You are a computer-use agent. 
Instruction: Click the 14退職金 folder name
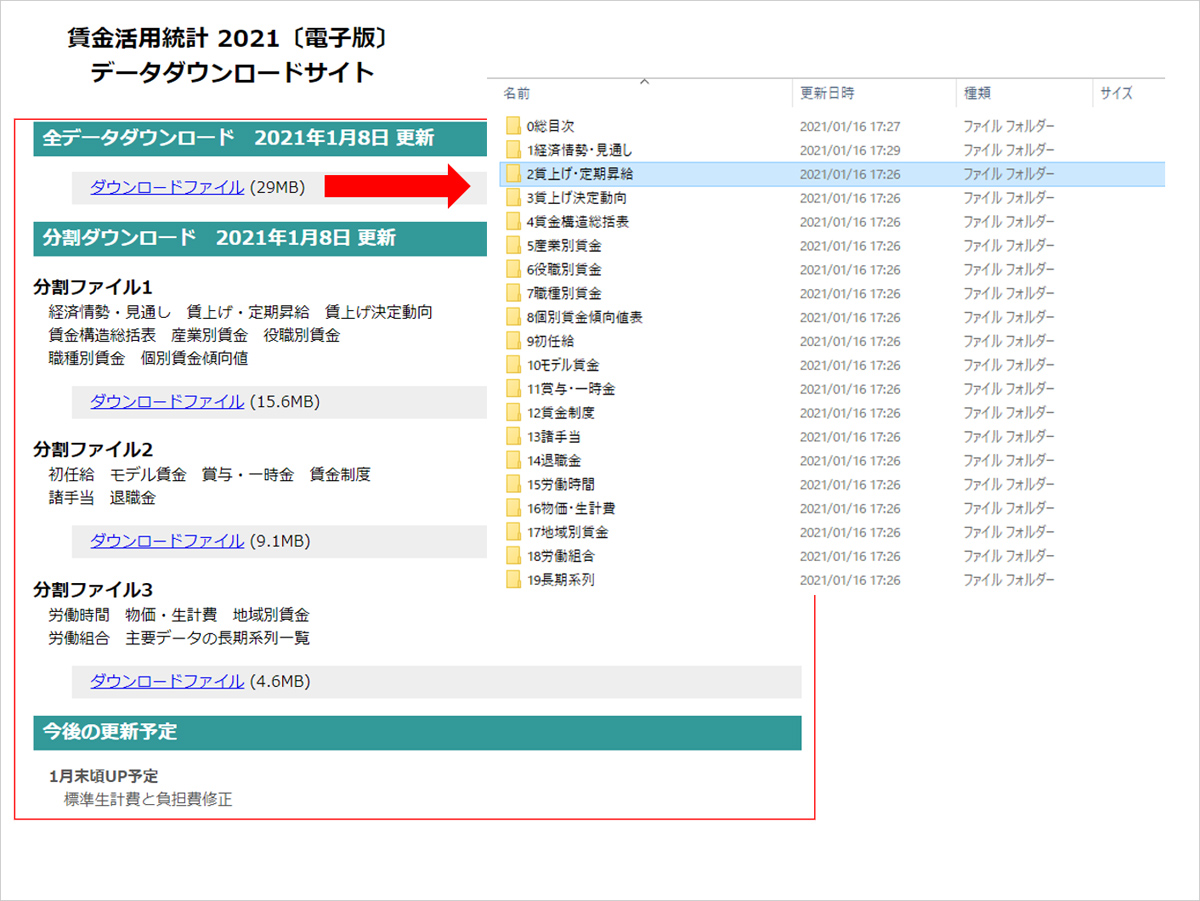click(554, 461)
